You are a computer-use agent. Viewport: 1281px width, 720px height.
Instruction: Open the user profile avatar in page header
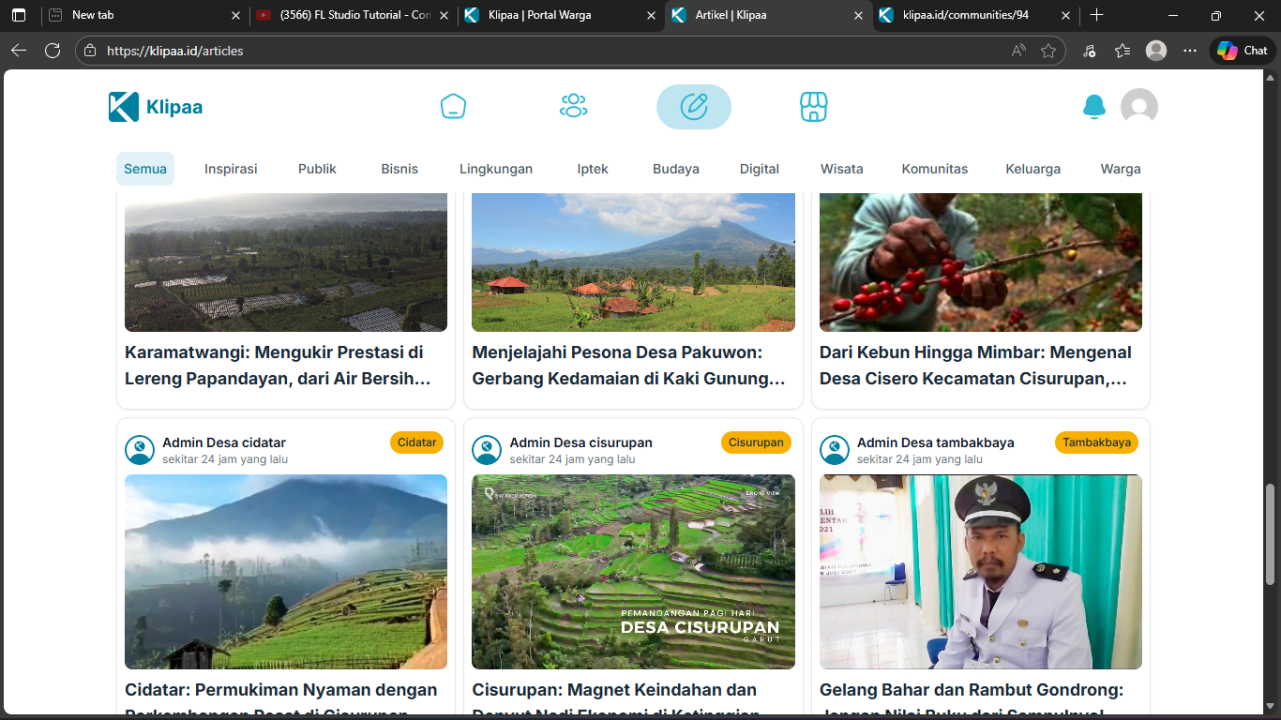pos(1139,107)
